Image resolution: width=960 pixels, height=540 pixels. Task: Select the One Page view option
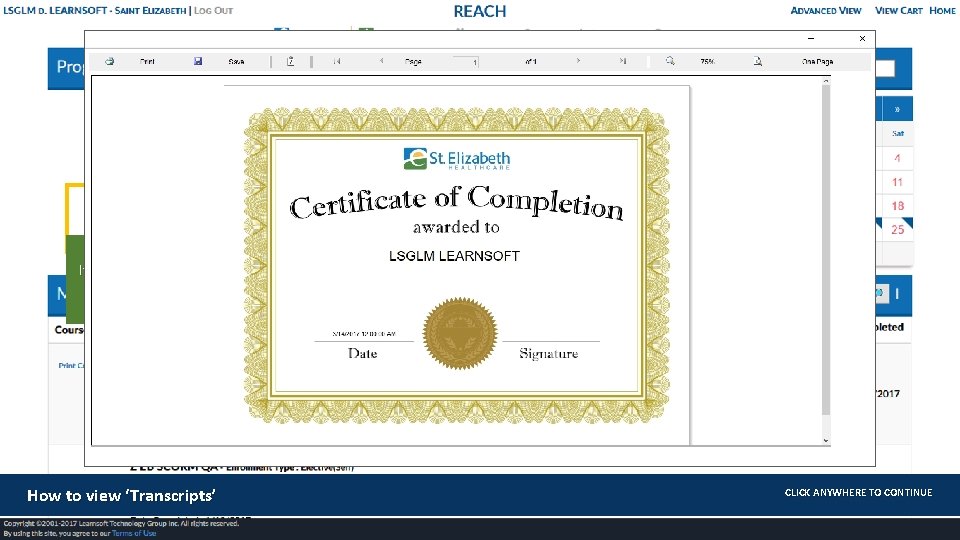(x=817, y=62)
